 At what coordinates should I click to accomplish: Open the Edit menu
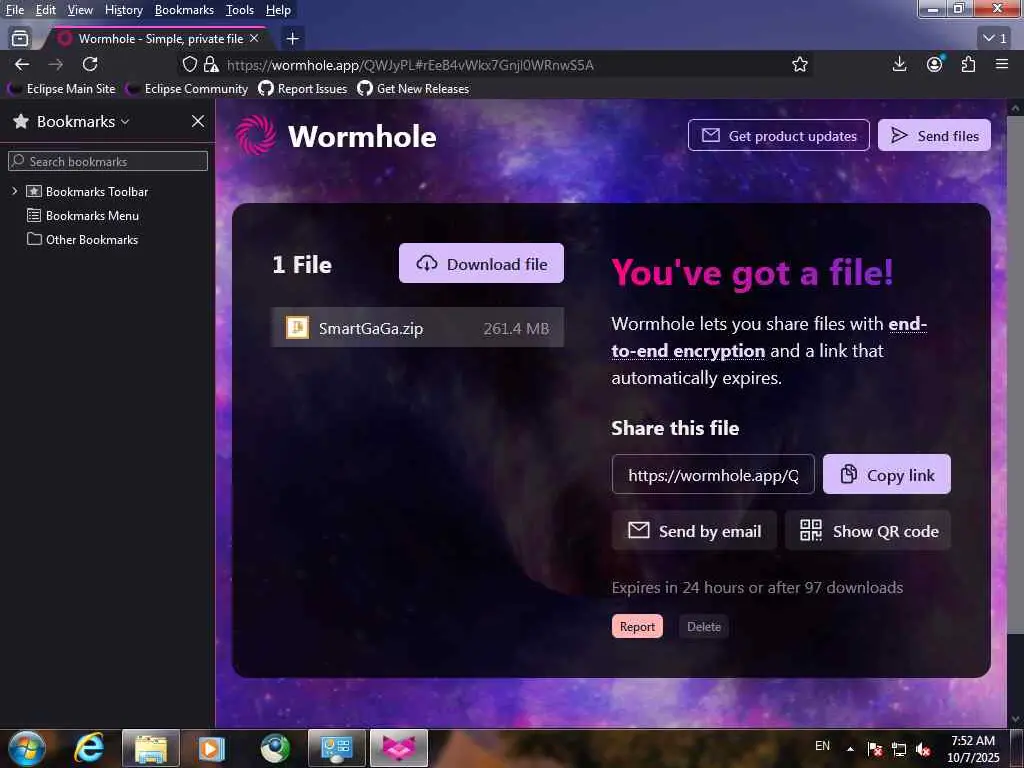tap(46, 10)
